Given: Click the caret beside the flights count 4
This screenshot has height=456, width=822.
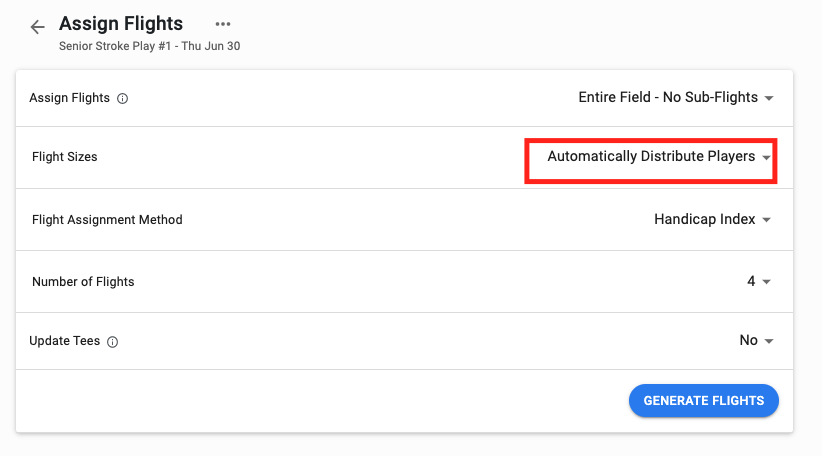Looking at the screenshot, I should click(767, 282).
